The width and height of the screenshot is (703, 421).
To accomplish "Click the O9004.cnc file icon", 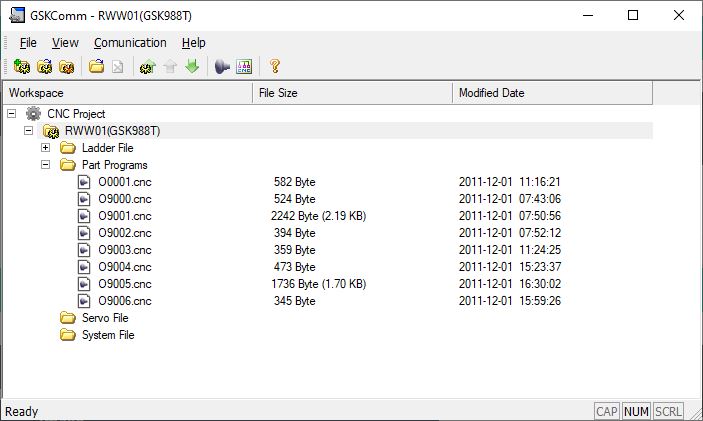I will point(84,267).
